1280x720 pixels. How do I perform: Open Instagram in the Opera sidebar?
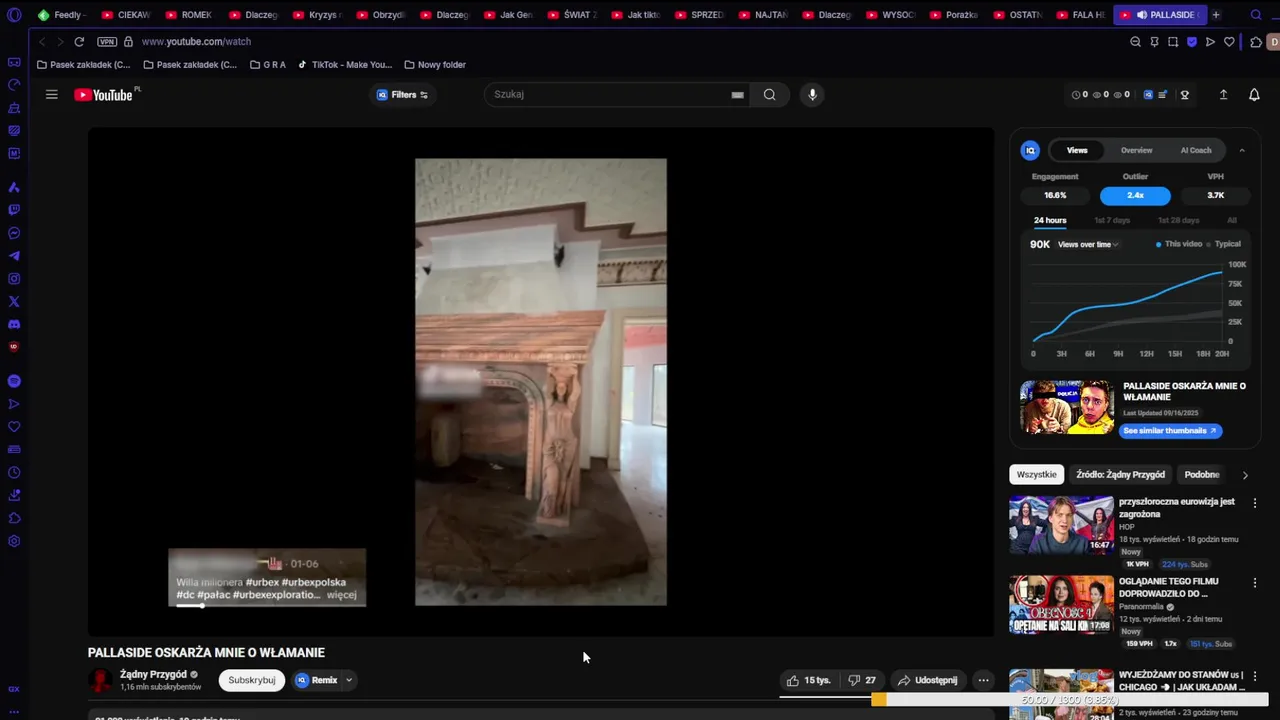[x=14, y=279]
